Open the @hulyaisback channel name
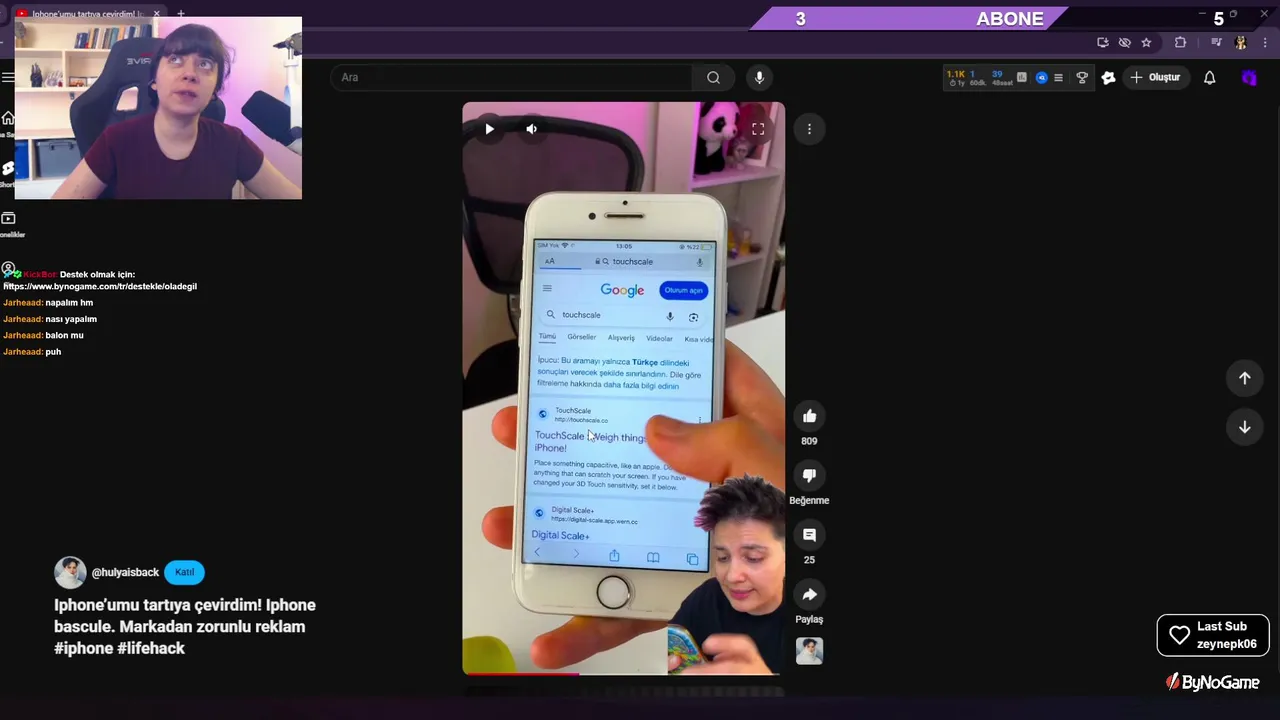This screenshot has height=720, width=1280. point(125,572)
